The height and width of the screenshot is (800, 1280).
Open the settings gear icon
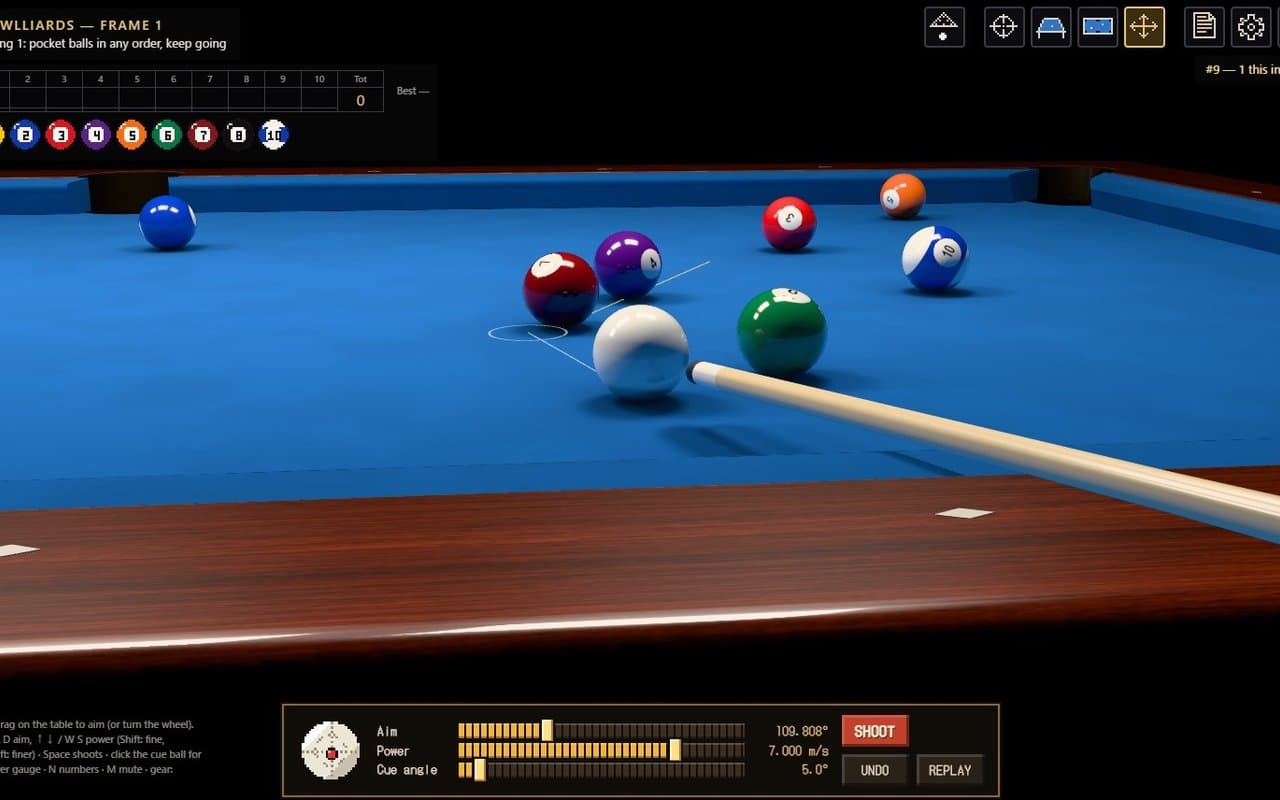[x=1251, y=27]
